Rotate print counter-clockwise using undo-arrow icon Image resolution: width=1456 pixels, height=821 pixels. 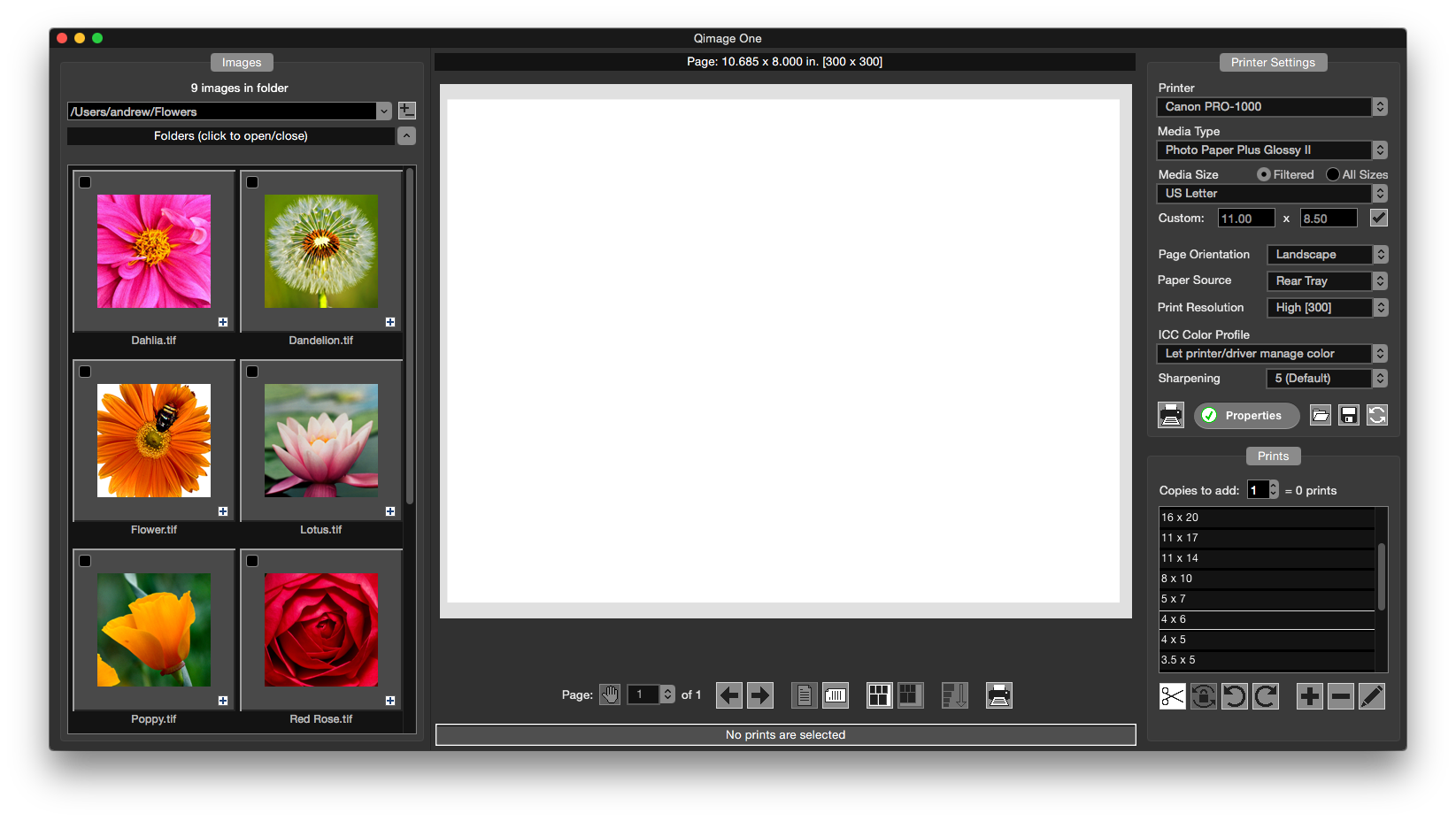(1234, 696)
